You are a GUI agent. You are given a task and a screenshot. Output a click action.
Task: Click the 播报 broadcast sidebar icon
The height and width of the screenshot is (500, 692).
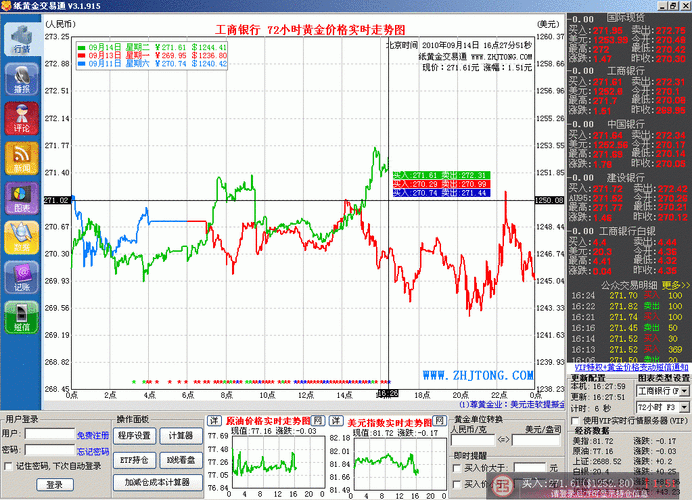coord(20,81)
